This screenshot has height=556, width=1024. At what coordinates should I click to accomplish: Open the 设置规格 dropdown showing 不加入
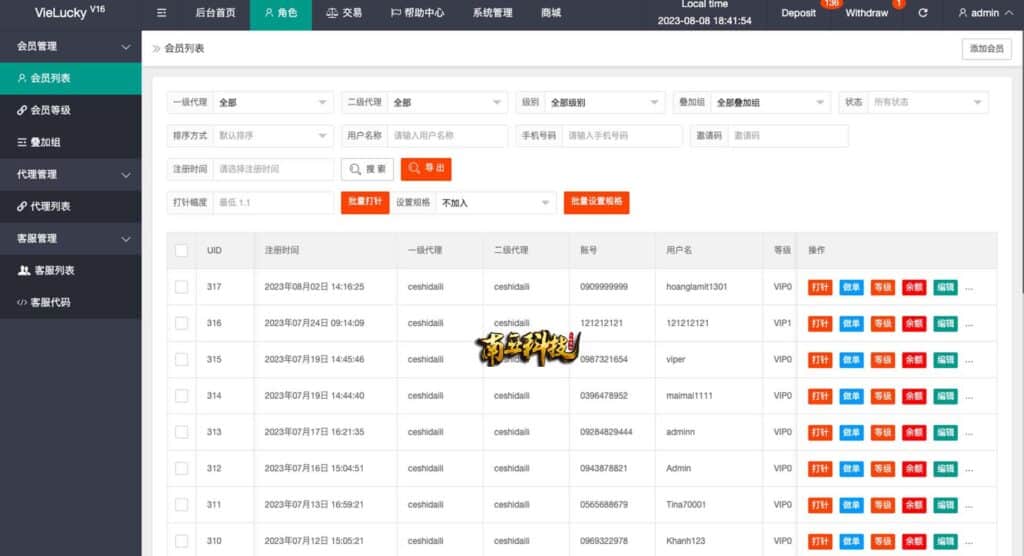pyautogui.click(x=496, y=203)
